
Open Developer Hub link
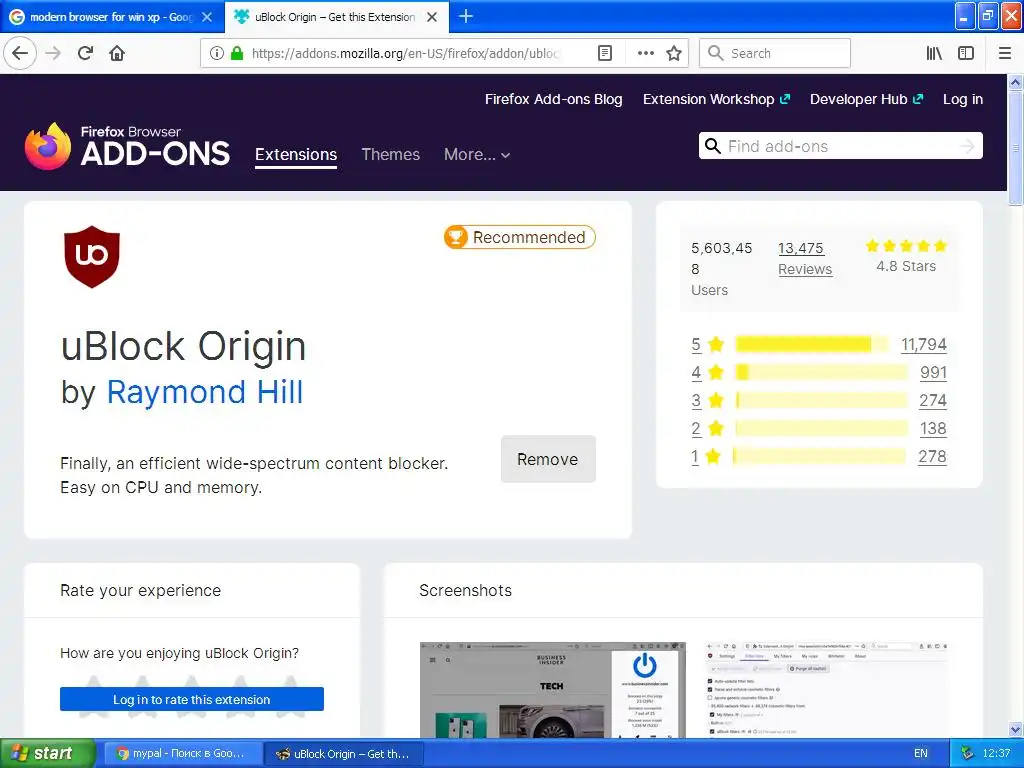[866, 99]
